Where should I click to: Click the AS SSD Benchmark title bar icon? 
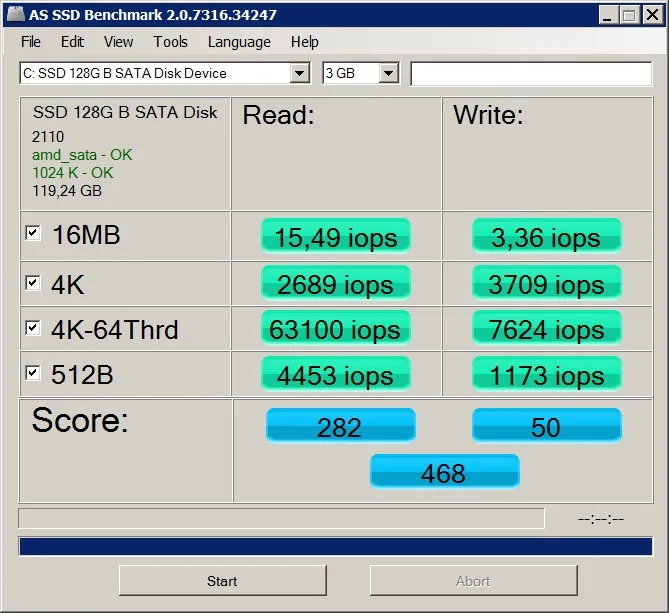coord(15,14)
